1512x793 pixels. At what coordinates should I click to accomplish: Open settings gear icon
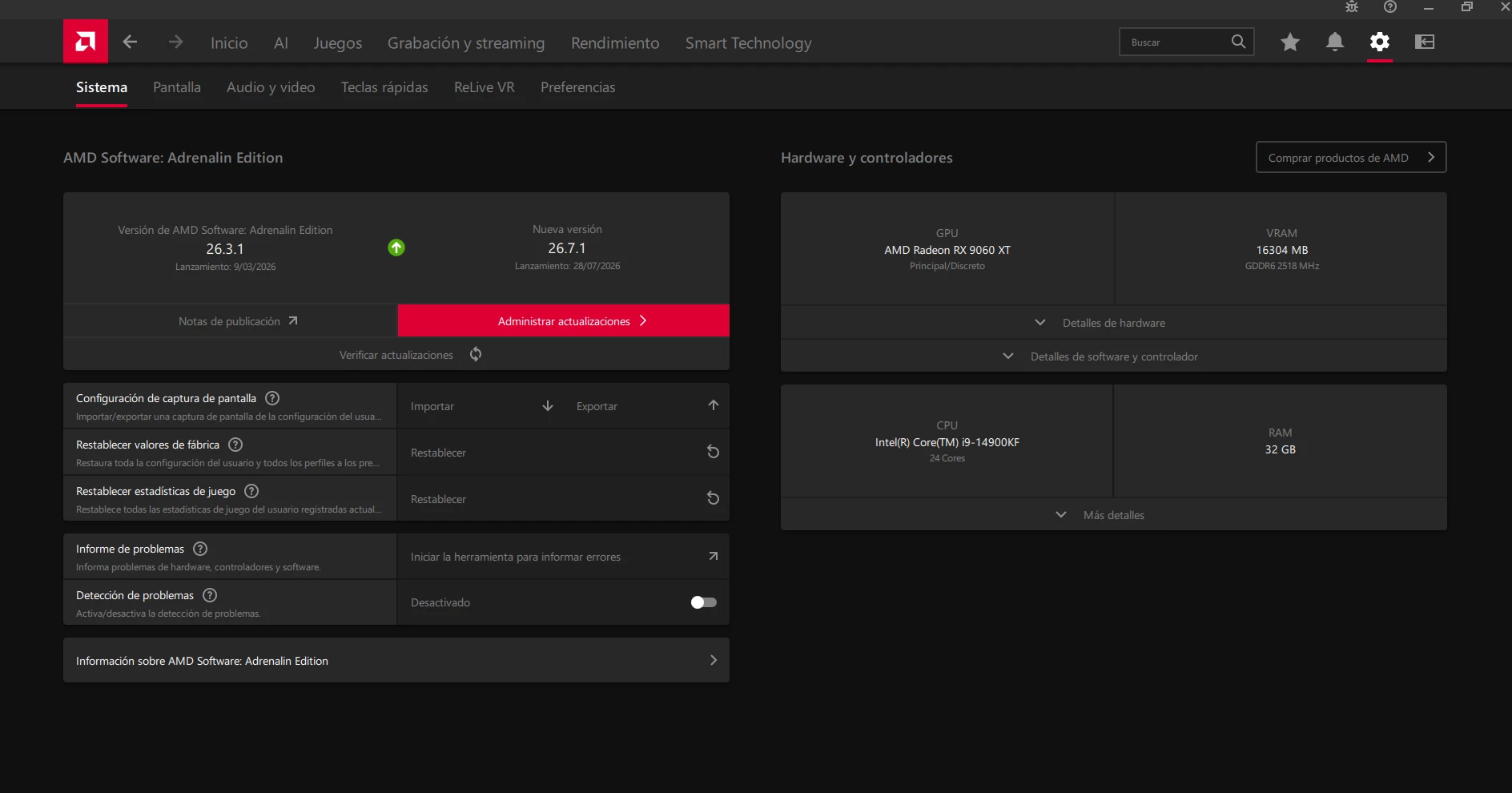[1380, 42]
